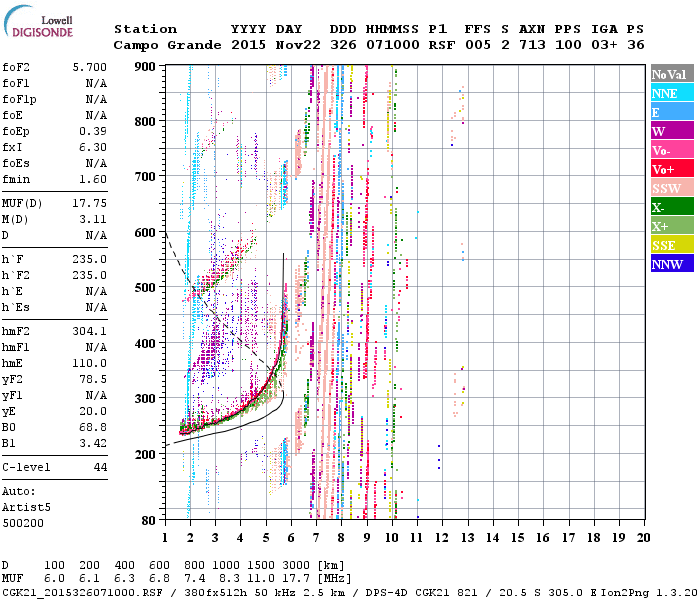Image resolution: width=700 pixels, height=600 pixels.
Task: Click the FFS value 005
Action: pyautogui.click(x=478, y=45)
